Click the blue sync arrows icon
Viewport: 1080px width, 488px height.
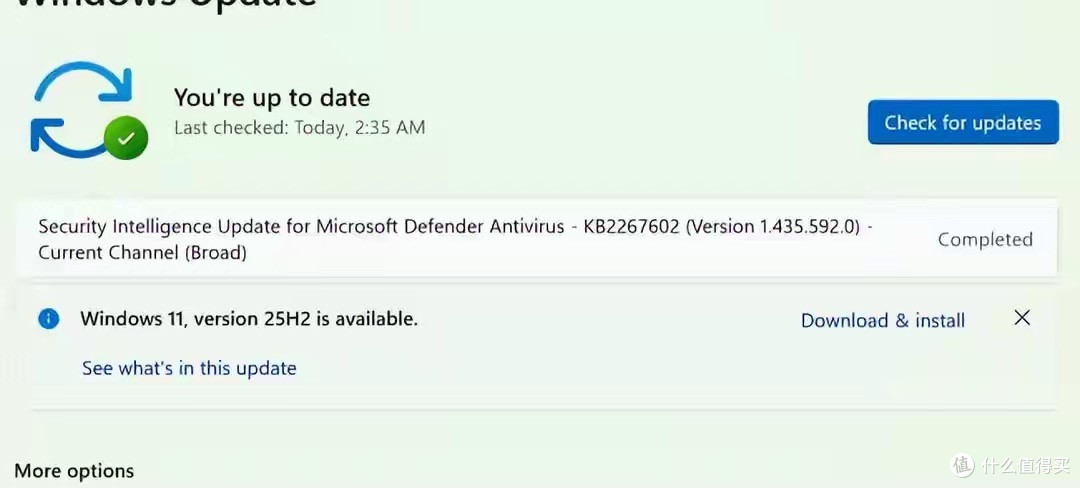(x=82, y=107)
